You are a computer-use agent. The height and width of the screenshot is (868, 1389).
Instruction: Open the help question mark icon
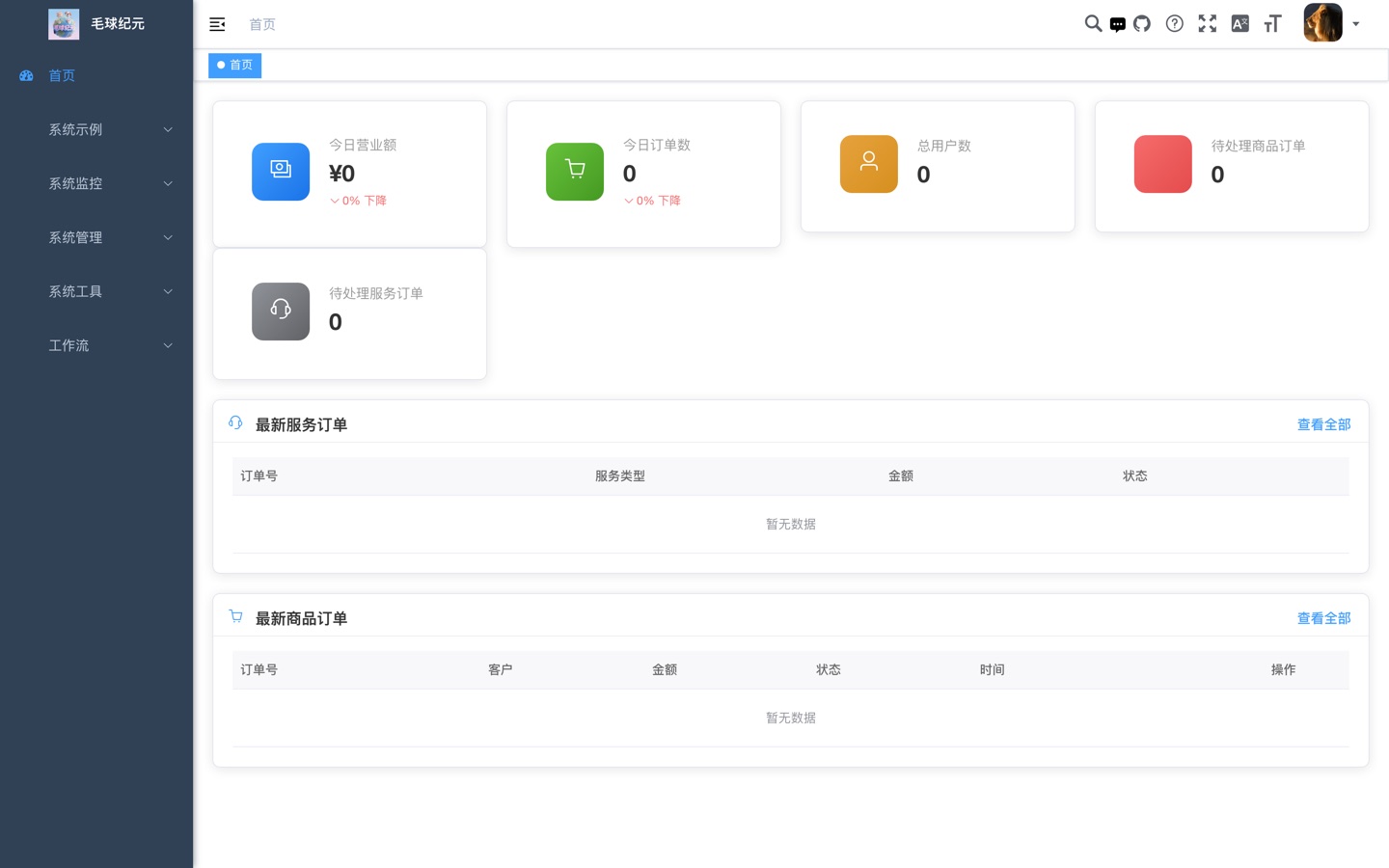[1175, 23]
